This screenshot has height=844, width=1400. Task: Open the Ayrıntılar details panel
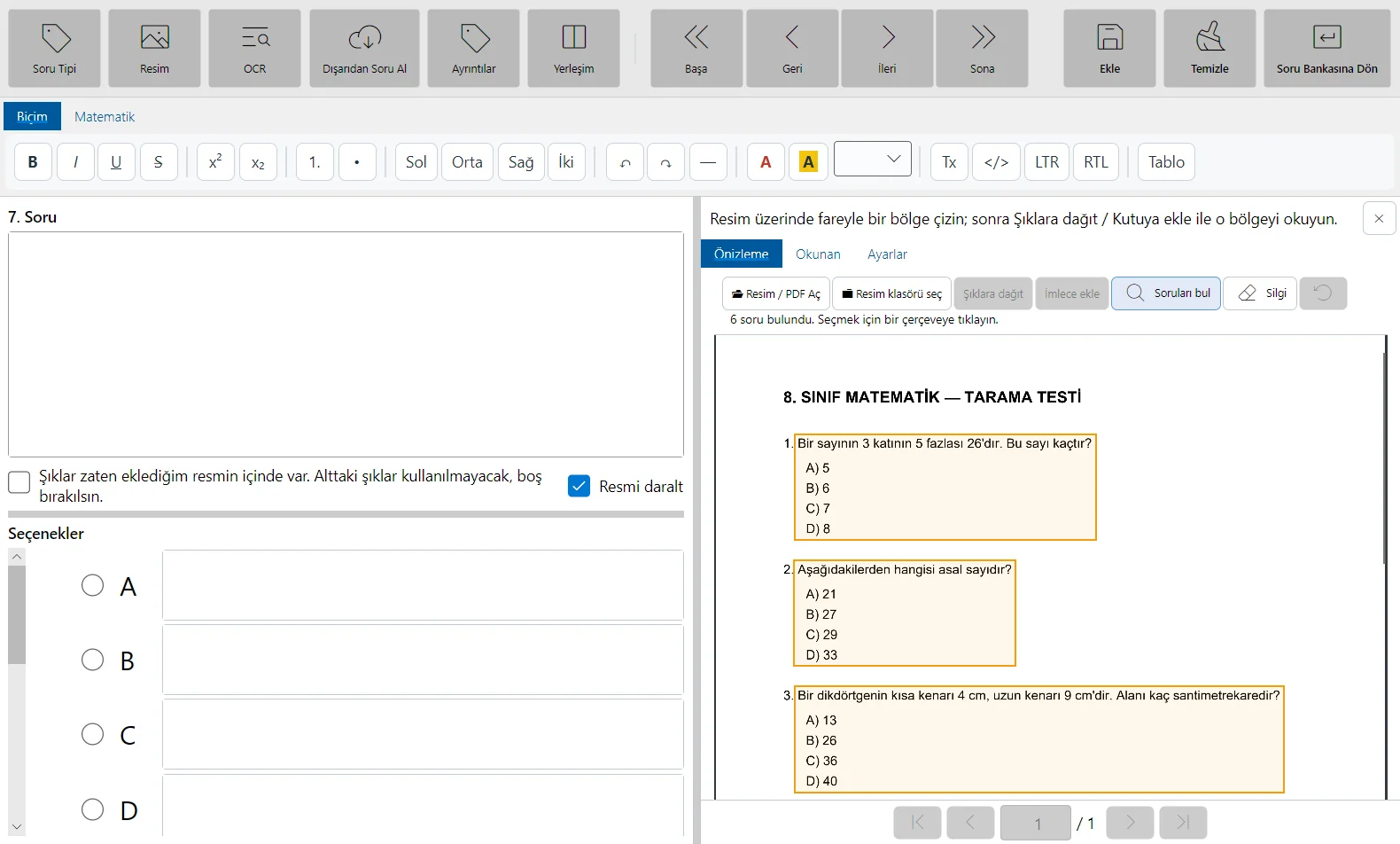(474, 49)
